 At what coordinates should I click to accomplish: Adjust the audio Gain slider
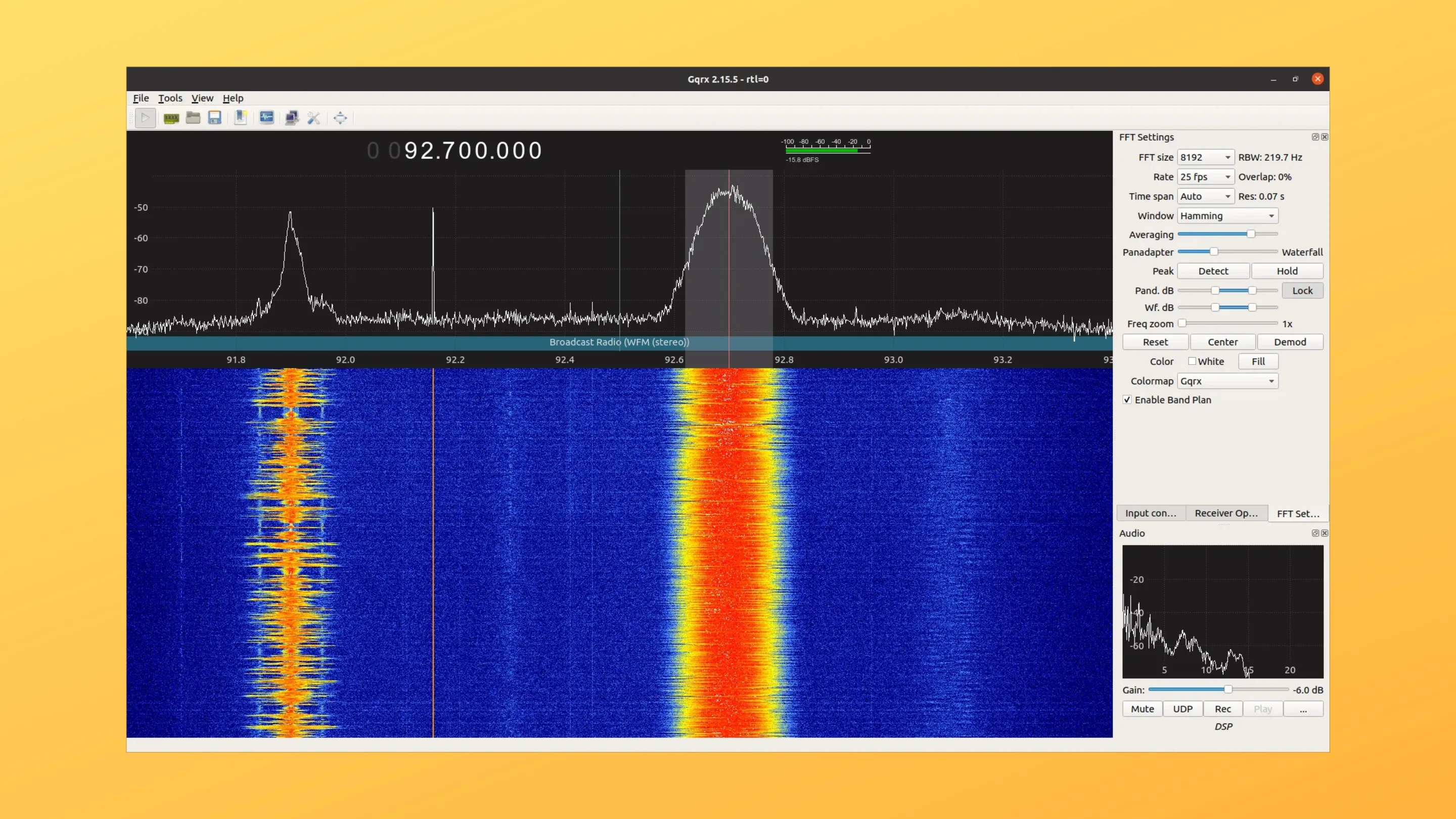click(x=1218, y=690)
